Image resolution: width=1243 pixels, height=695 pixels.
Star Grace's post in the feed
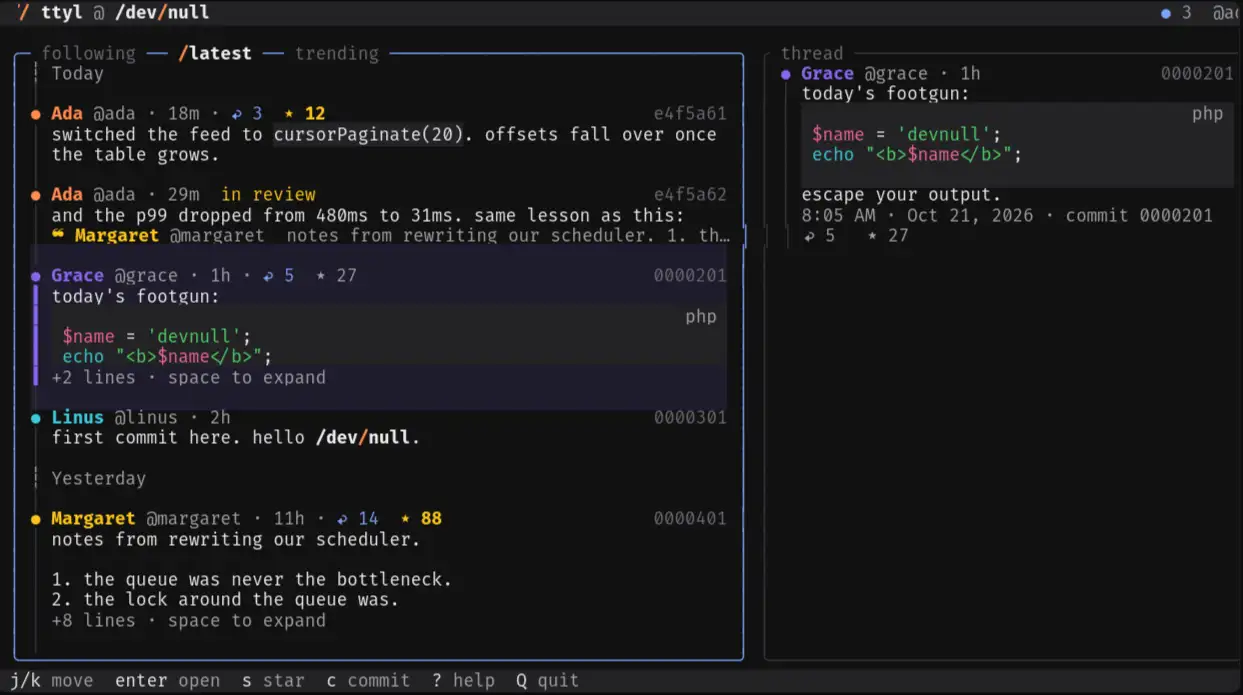click(322, 276)
